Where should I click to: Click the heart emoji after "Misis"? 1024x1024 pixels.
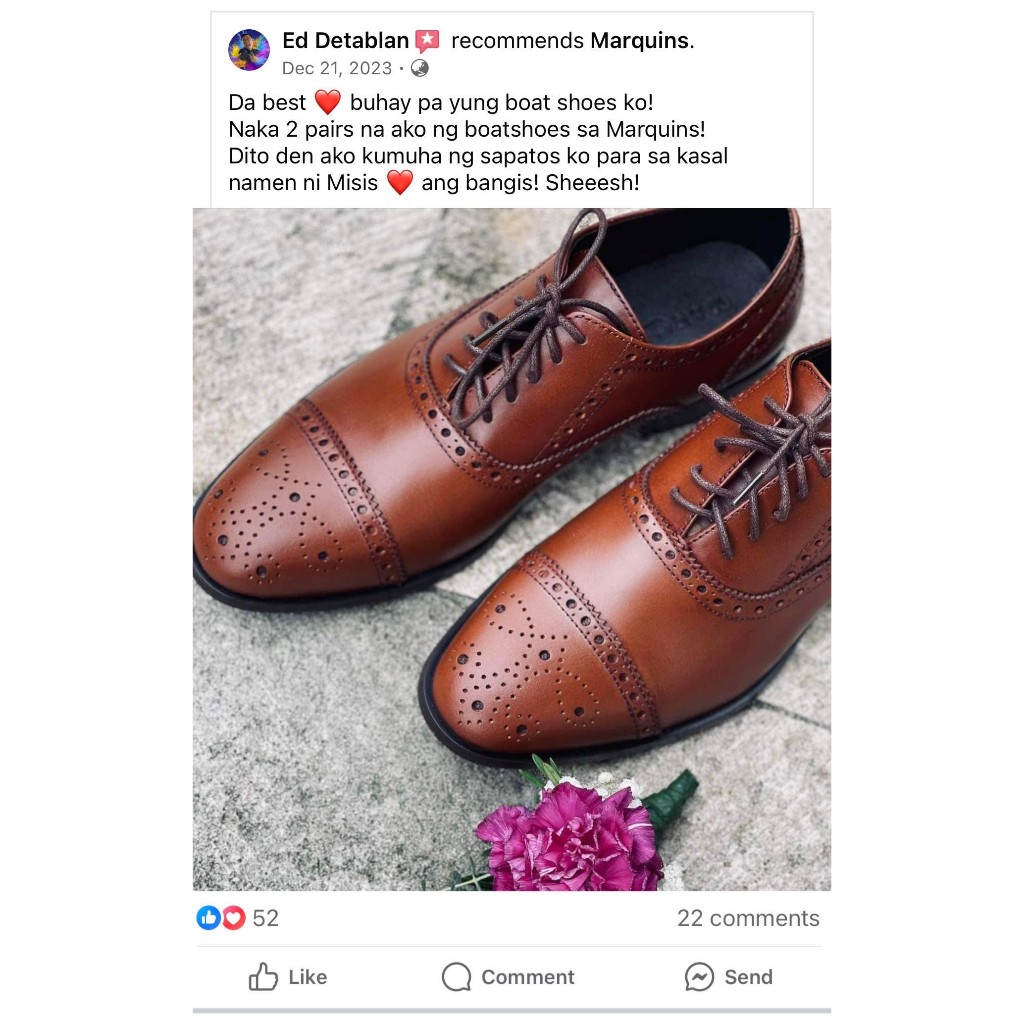(400, 183)
